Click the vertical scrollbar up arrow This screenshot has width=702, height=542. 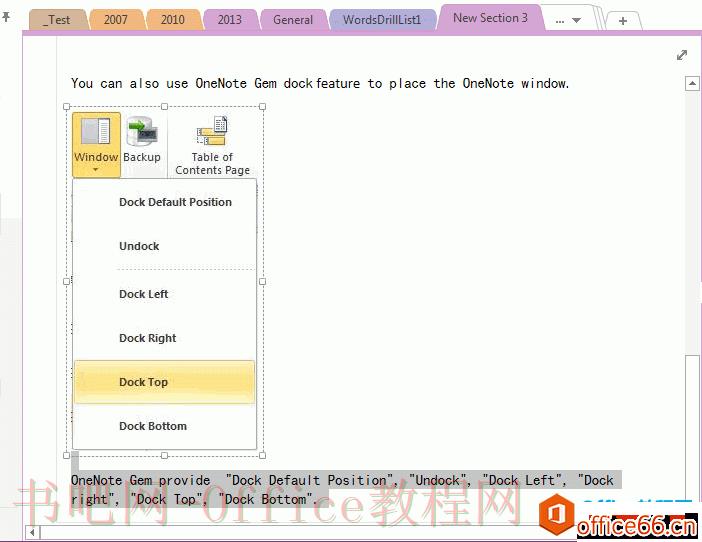(692, 83)
